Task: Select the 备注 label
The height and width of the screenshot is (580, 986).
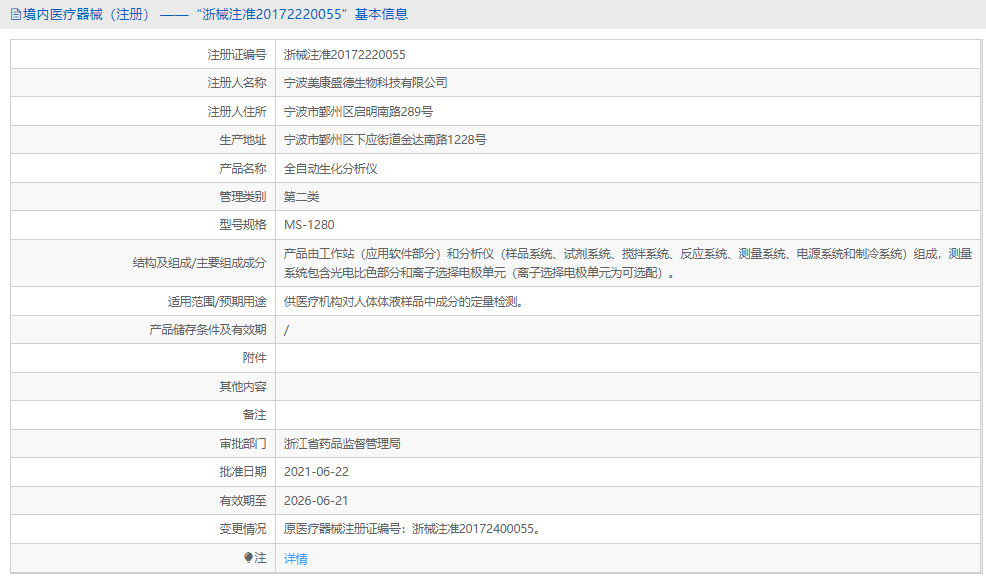Action: 255,415
